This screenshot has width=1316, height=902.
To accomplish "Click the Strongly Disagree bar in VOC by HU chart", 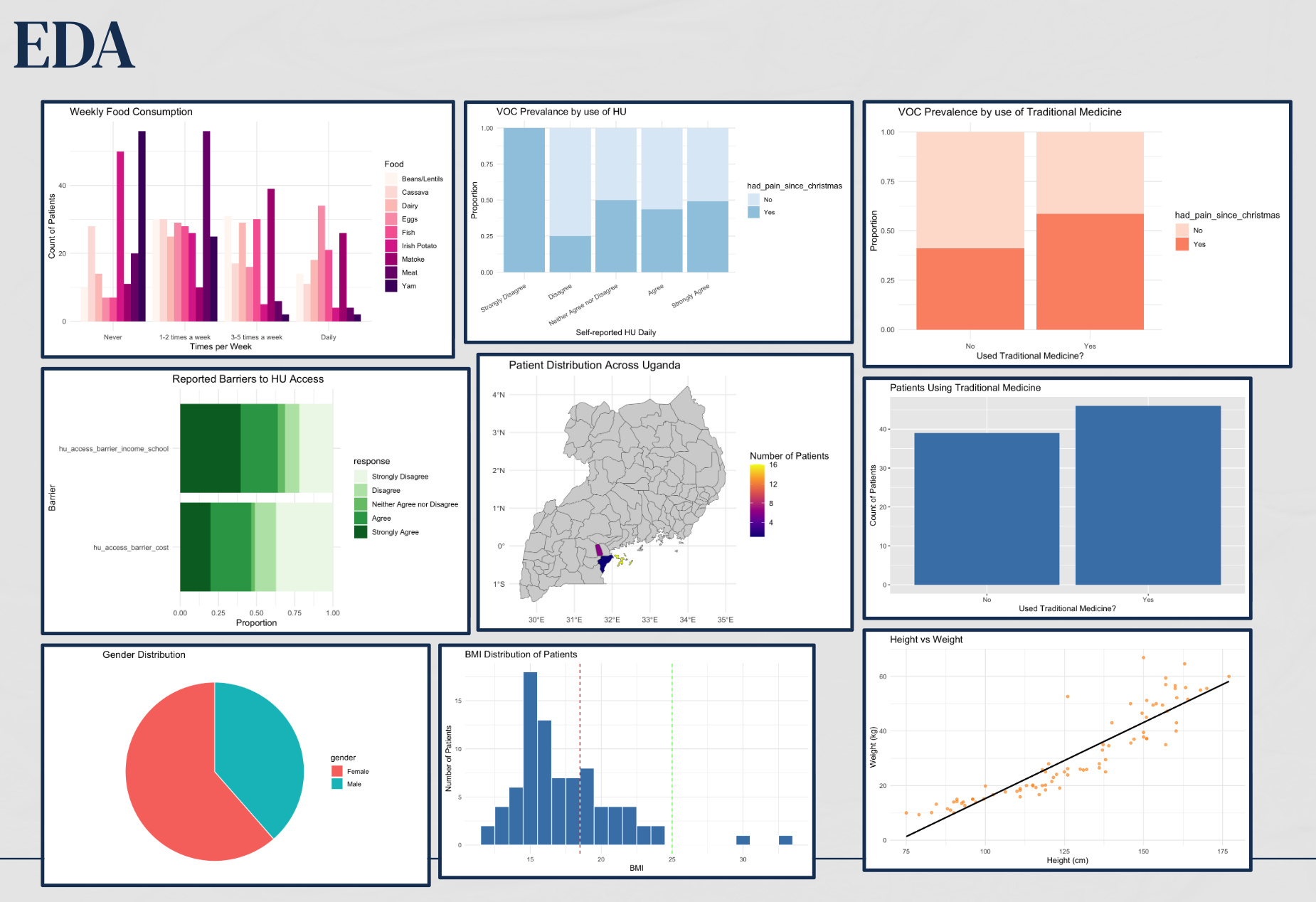I will point(524,200).
